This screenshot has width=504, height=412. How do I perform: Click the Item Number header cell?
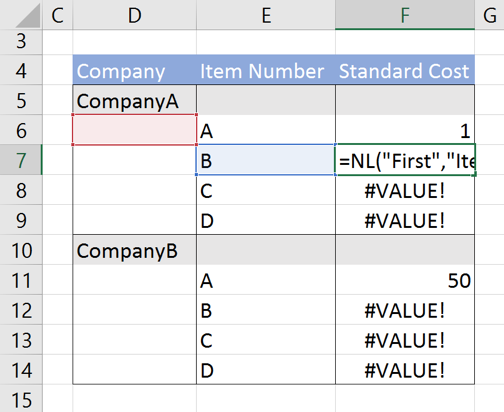[x=266, y=70]
